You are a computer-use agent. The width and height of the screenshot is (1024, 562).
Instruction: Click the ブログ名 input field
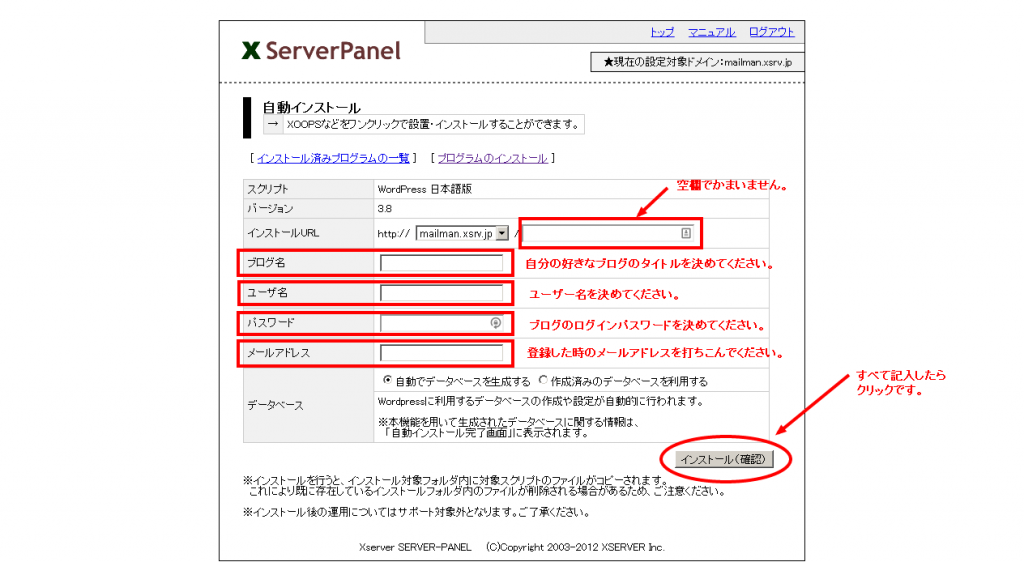pyautogui.click(x=441, y=263)
